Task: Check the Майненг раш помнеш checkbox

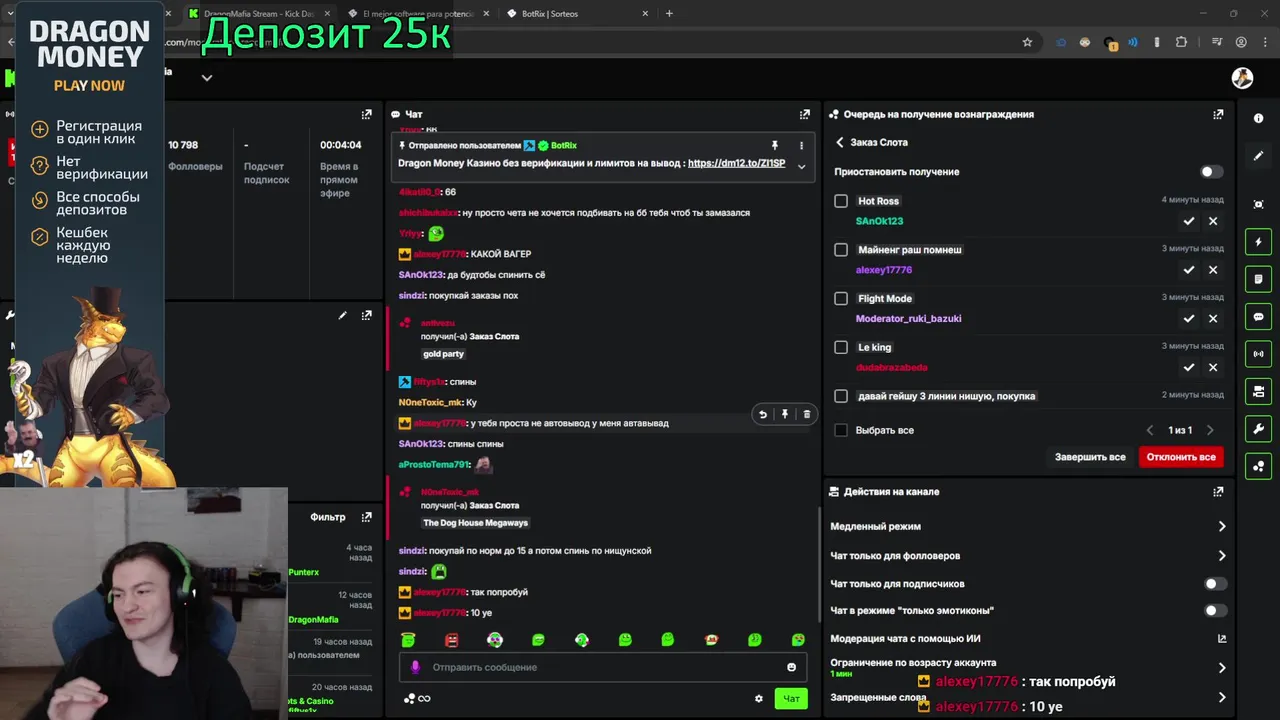Action: (841, 250)
